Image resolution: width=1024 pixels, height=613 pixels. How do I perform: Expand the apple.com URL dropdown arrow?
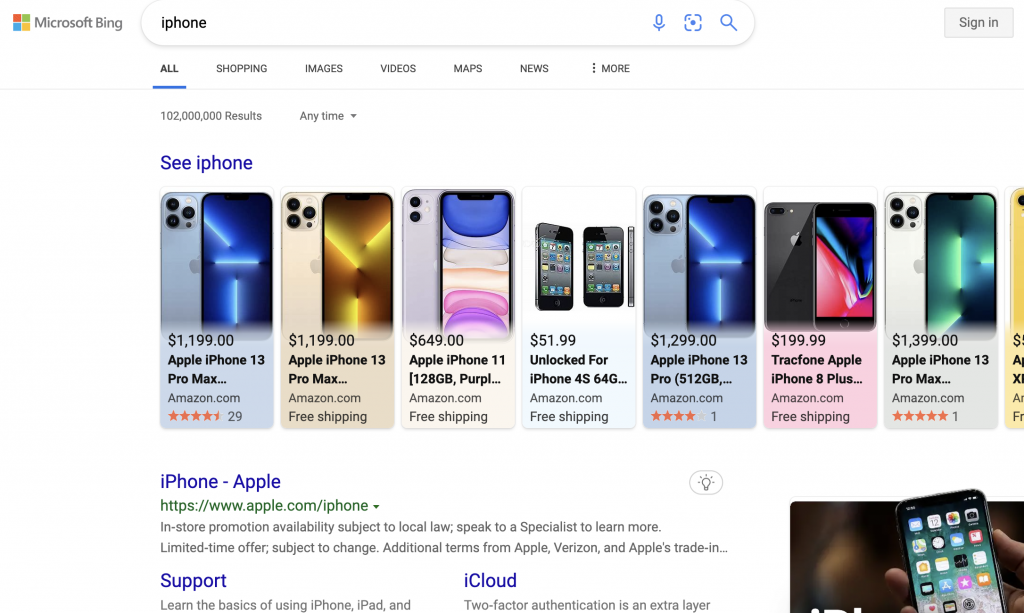(377, 507)
